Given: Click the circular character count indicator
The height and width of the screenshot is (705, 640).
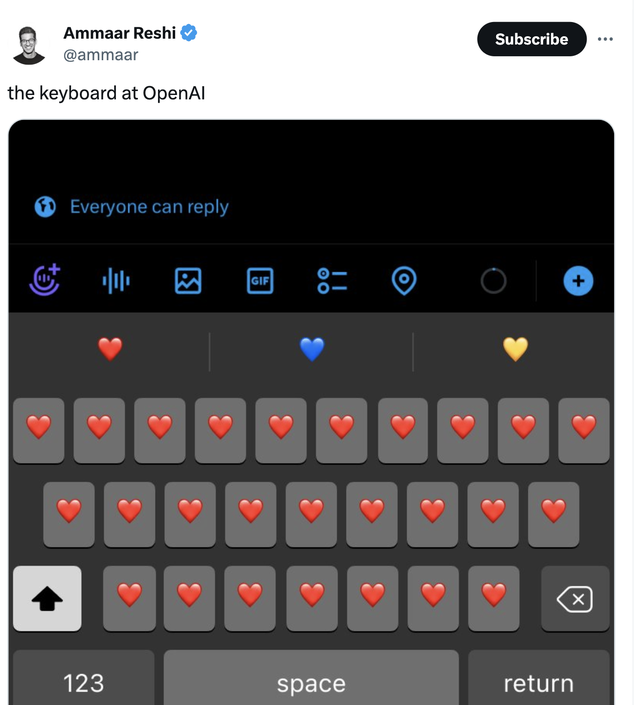Looking at the screenshot, I should tap(493, 281).
